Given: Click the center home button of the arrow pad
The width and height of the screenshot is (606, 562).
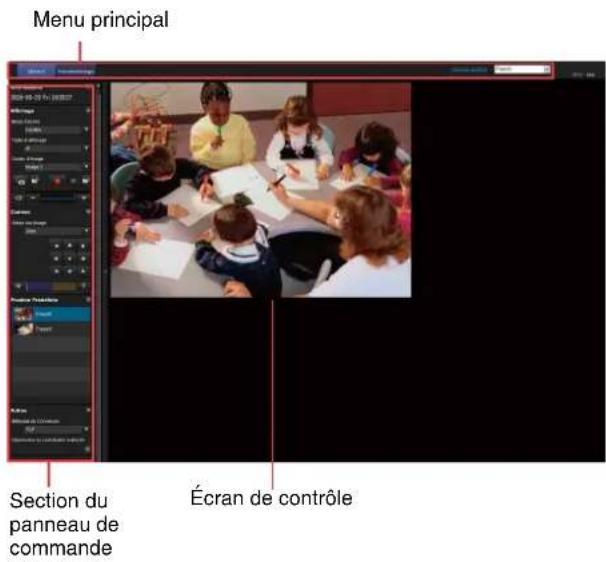Looking at the screenshot, I should point(70,259).
